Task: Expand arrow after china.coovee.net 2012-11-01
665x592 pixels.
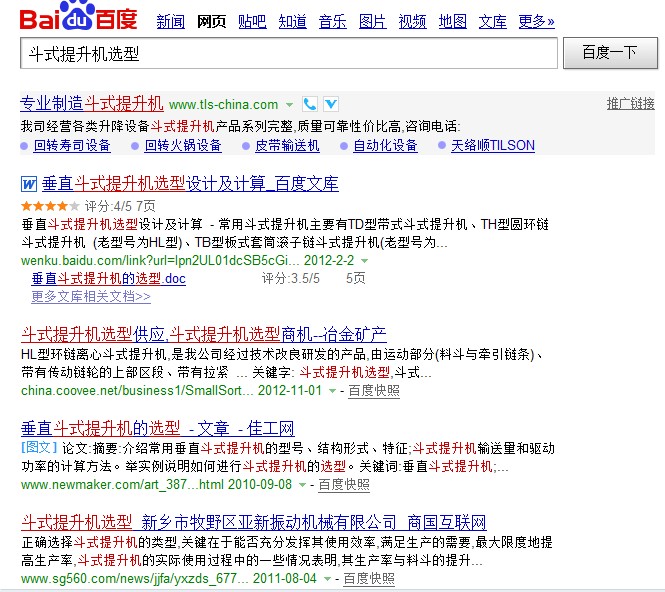Action: (x=332, y=391)
